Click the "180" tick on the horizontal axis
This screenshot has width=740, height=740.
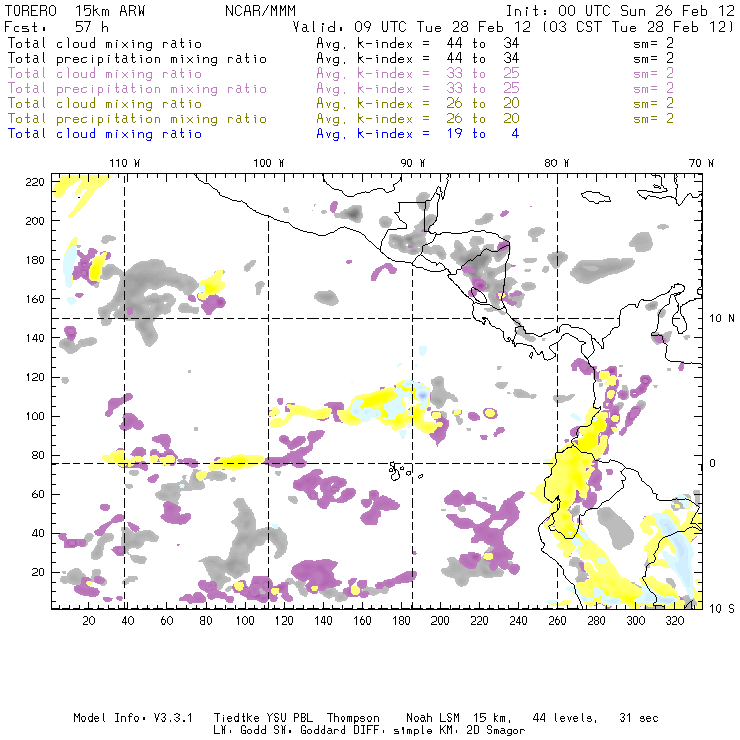click(x=401, y=621)
